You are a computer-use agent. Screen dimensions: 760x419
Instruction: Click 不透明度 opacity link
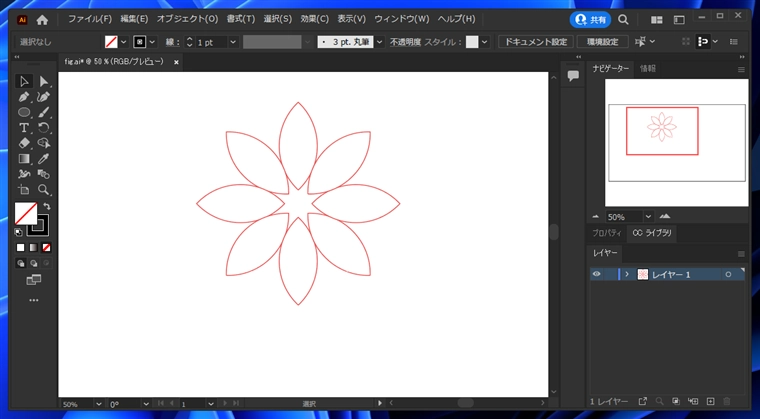[x=406, y=42]
